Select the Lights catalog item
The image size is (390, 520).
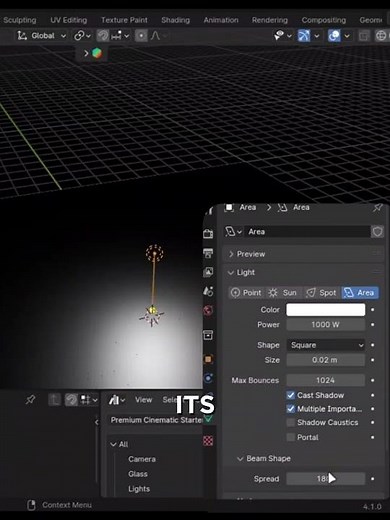139,489
